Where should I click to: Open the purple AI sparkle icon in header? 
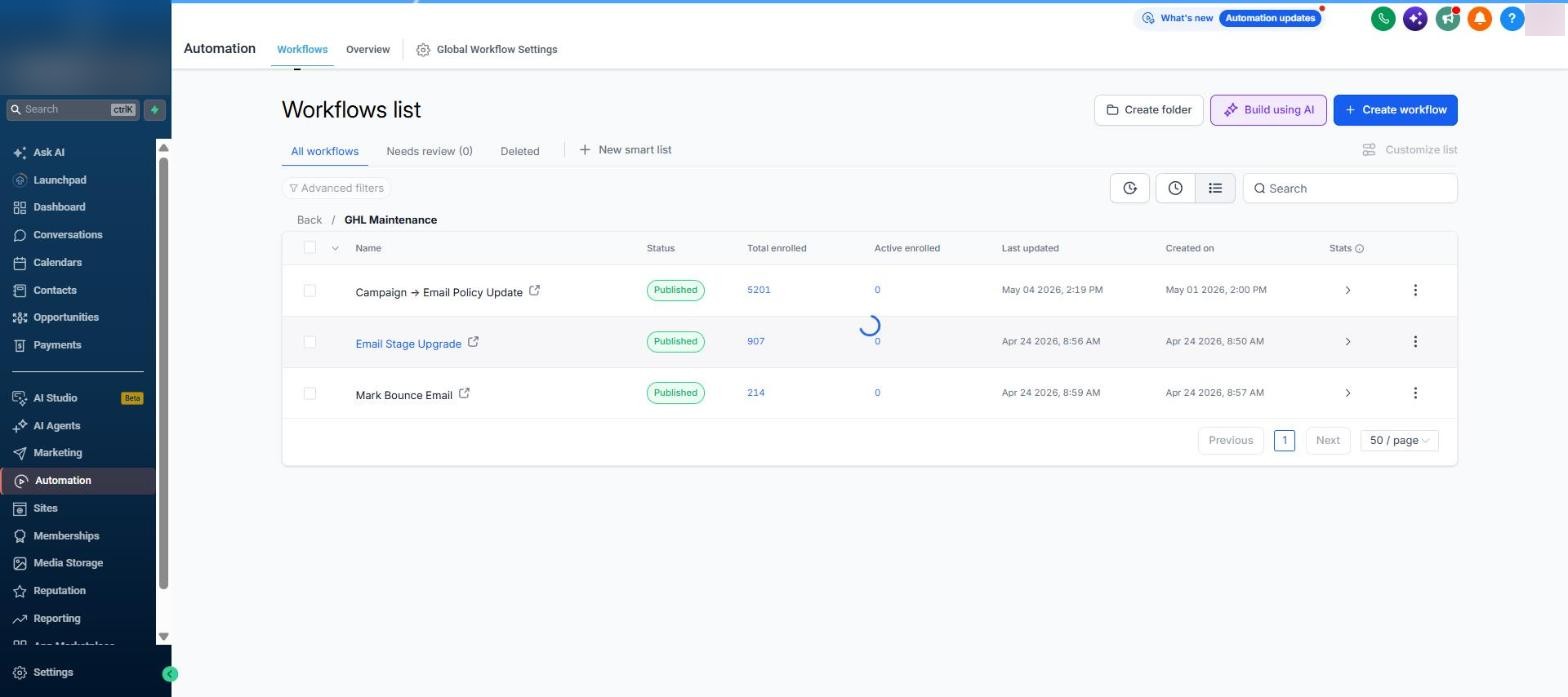(x=1415, y=18)
